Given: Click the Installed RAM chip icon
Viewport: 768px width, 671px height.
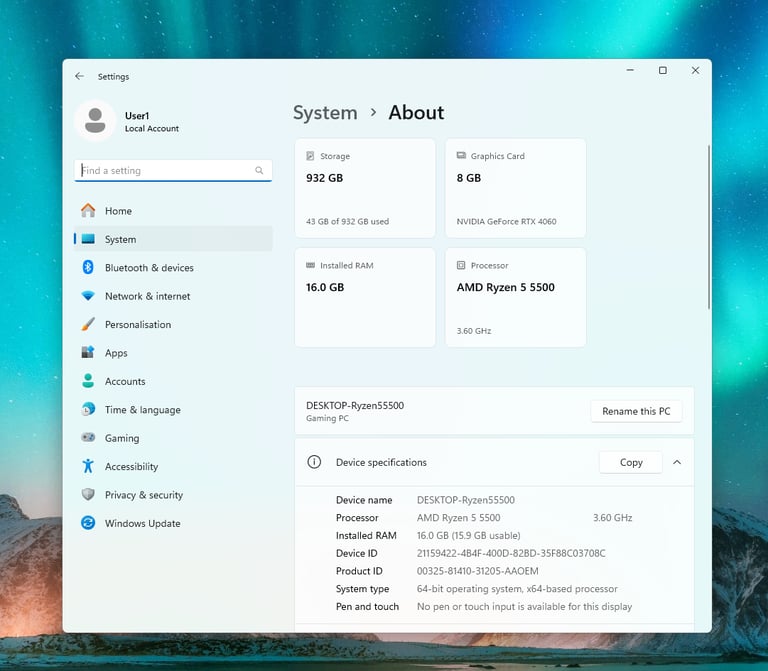Looking at the screenshot, I should point(311,265).
